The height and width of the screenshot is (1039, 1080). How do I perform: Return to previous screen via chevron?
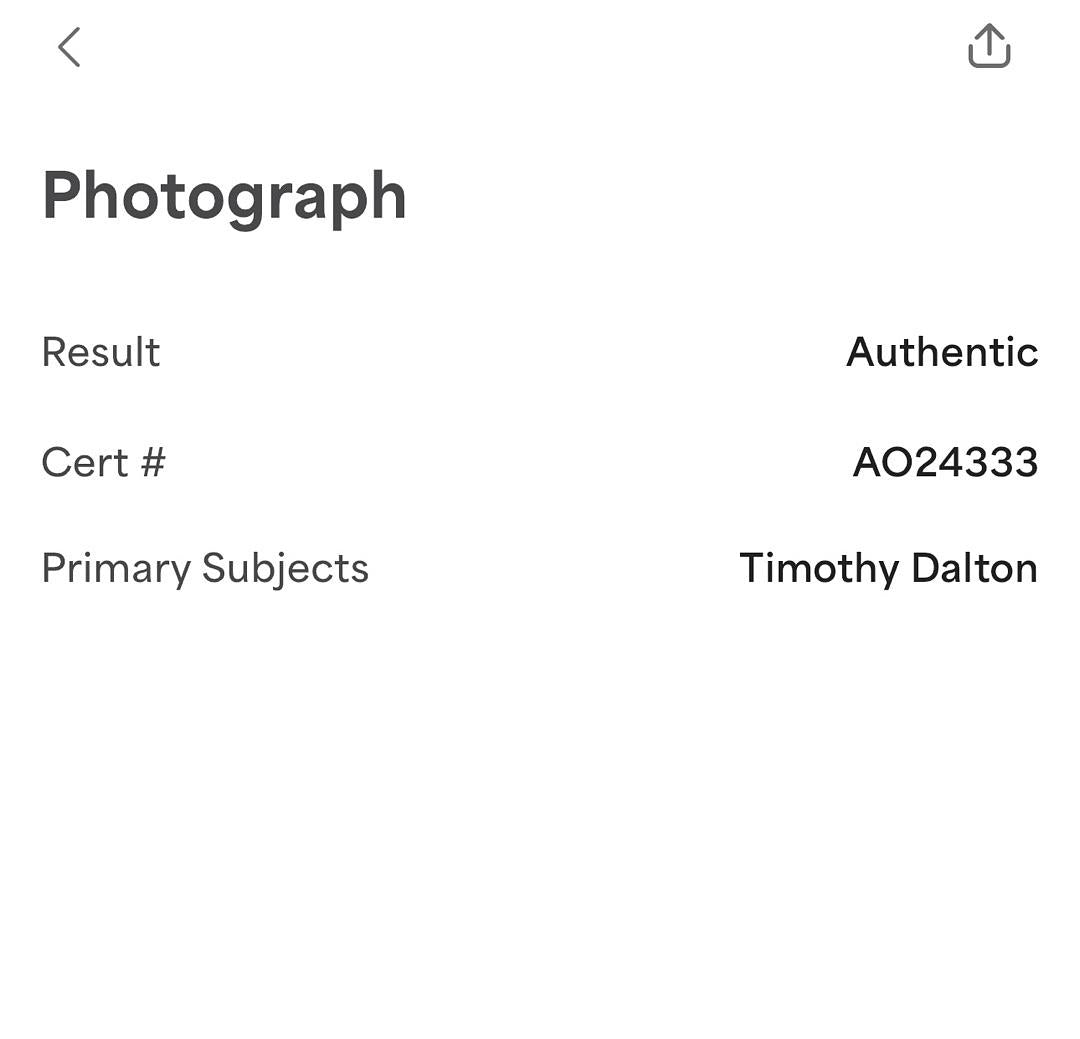[x=68, y=47]
